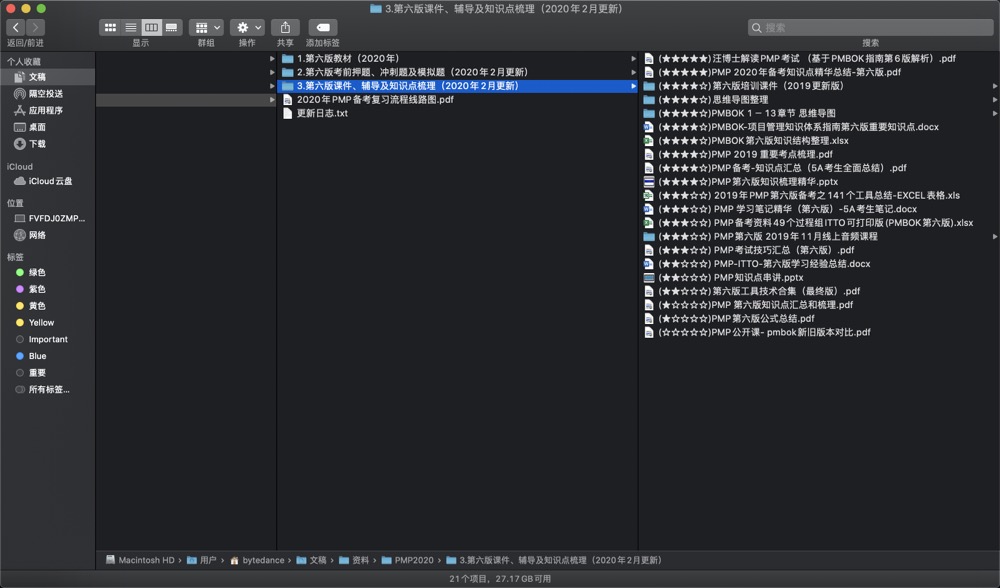Select 下载 in the sidebar favorites
The image size is (1000, 588).
point(37,144)
